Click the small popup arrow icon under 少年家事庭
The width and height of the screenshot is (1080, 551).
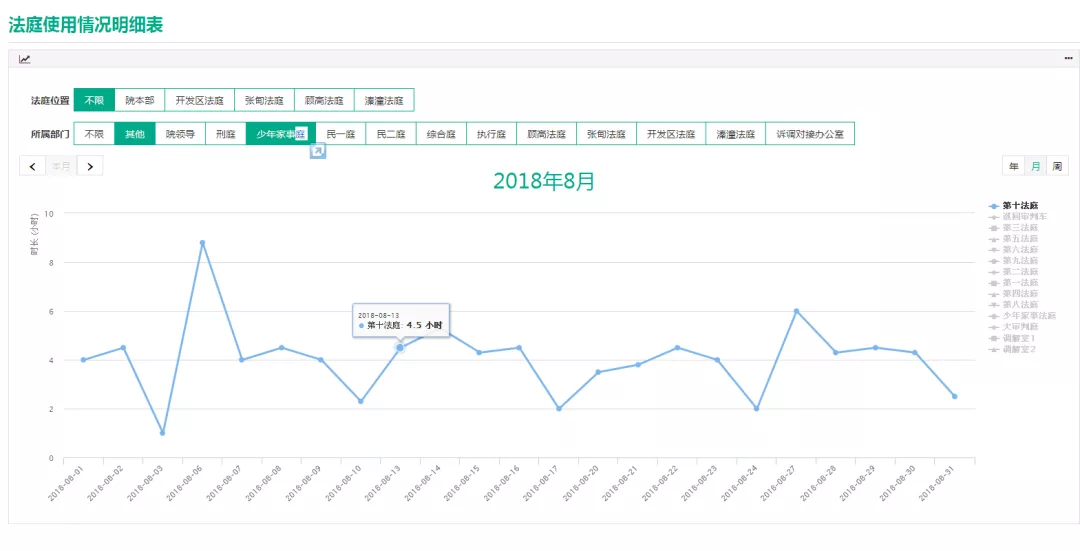point(318,151)
